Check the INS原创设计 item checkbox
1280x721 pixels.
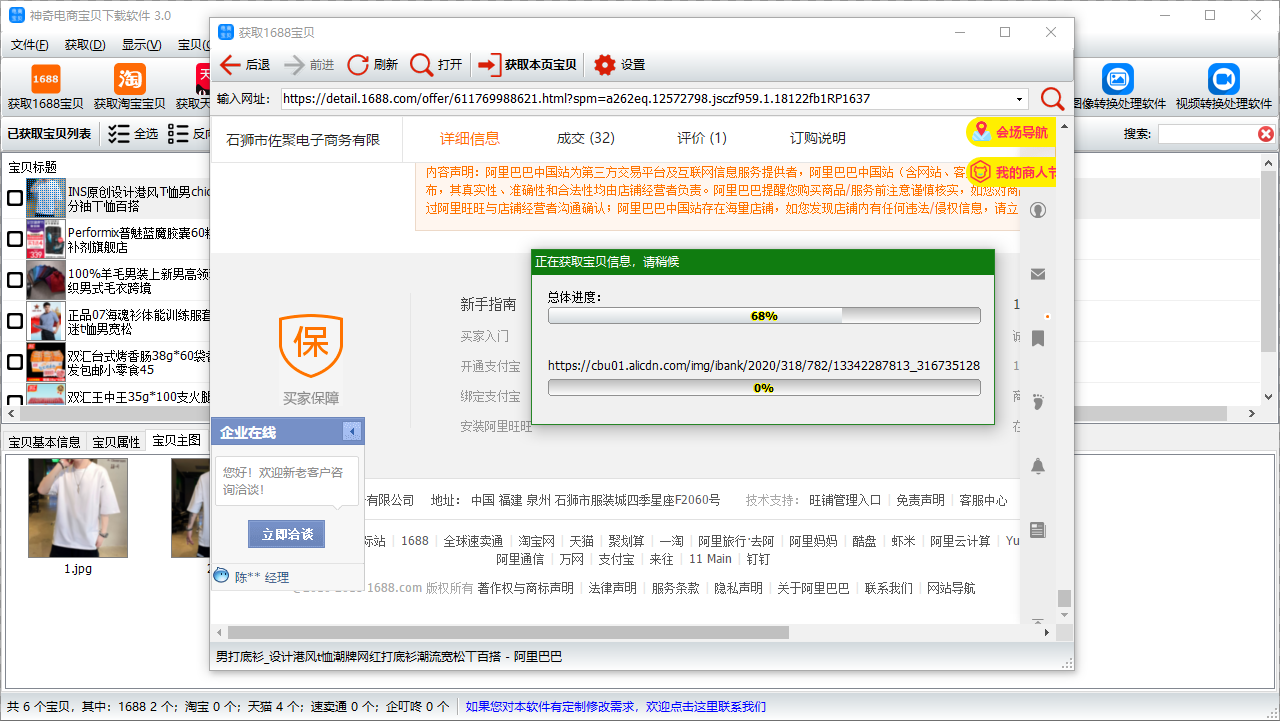point(15,198)
